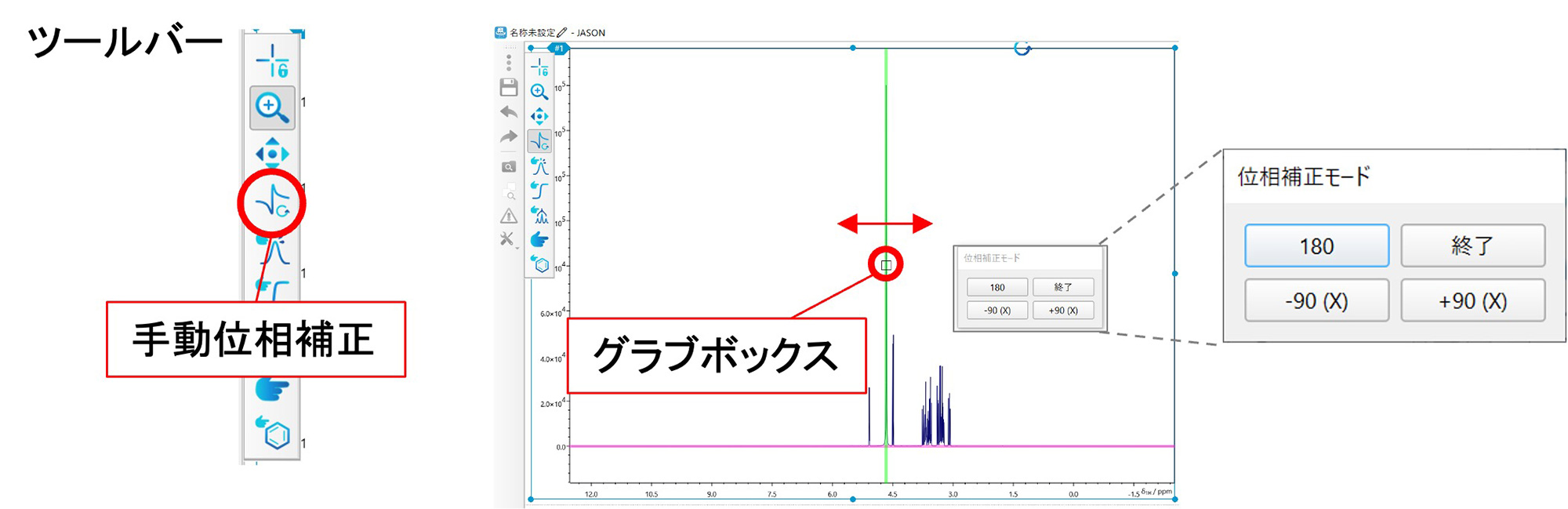Click 180 in the small phase correction dialog
The image size is (1568, 509).
click(x=997, y=287)
